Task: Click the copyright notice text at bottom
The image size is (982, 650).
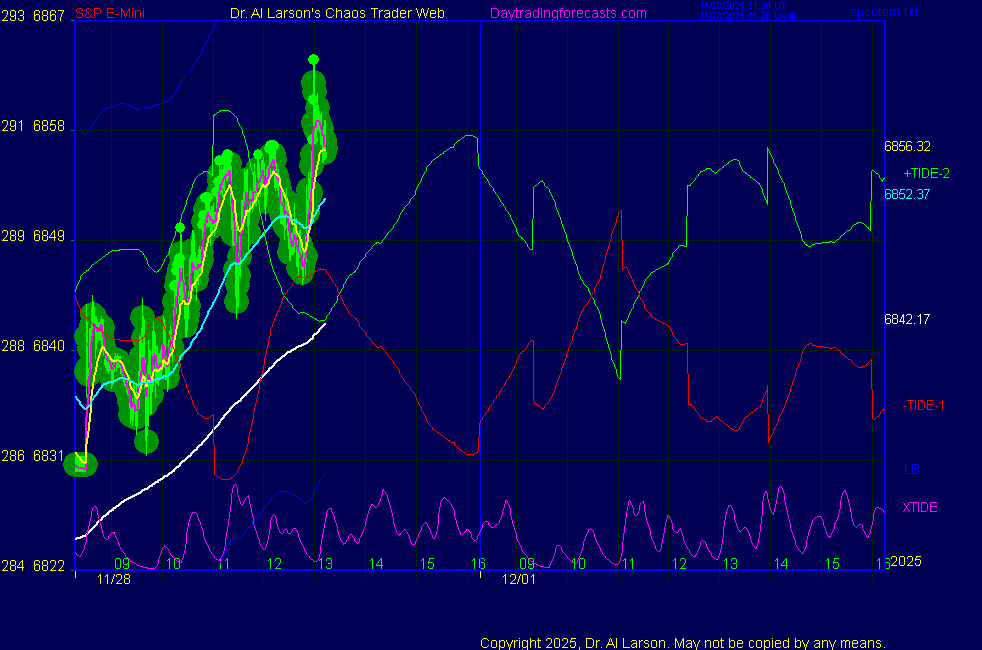Action: point(683,642)
